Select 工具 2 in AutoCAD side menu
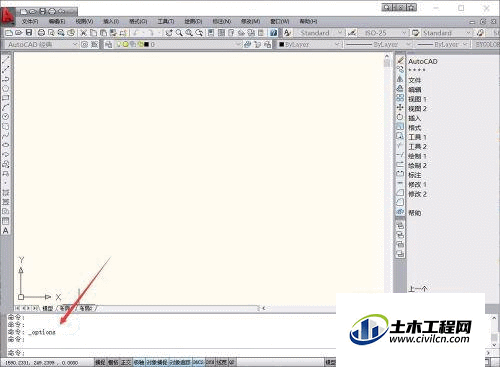This screenshot has width=500, height=367. pos(418,147)
